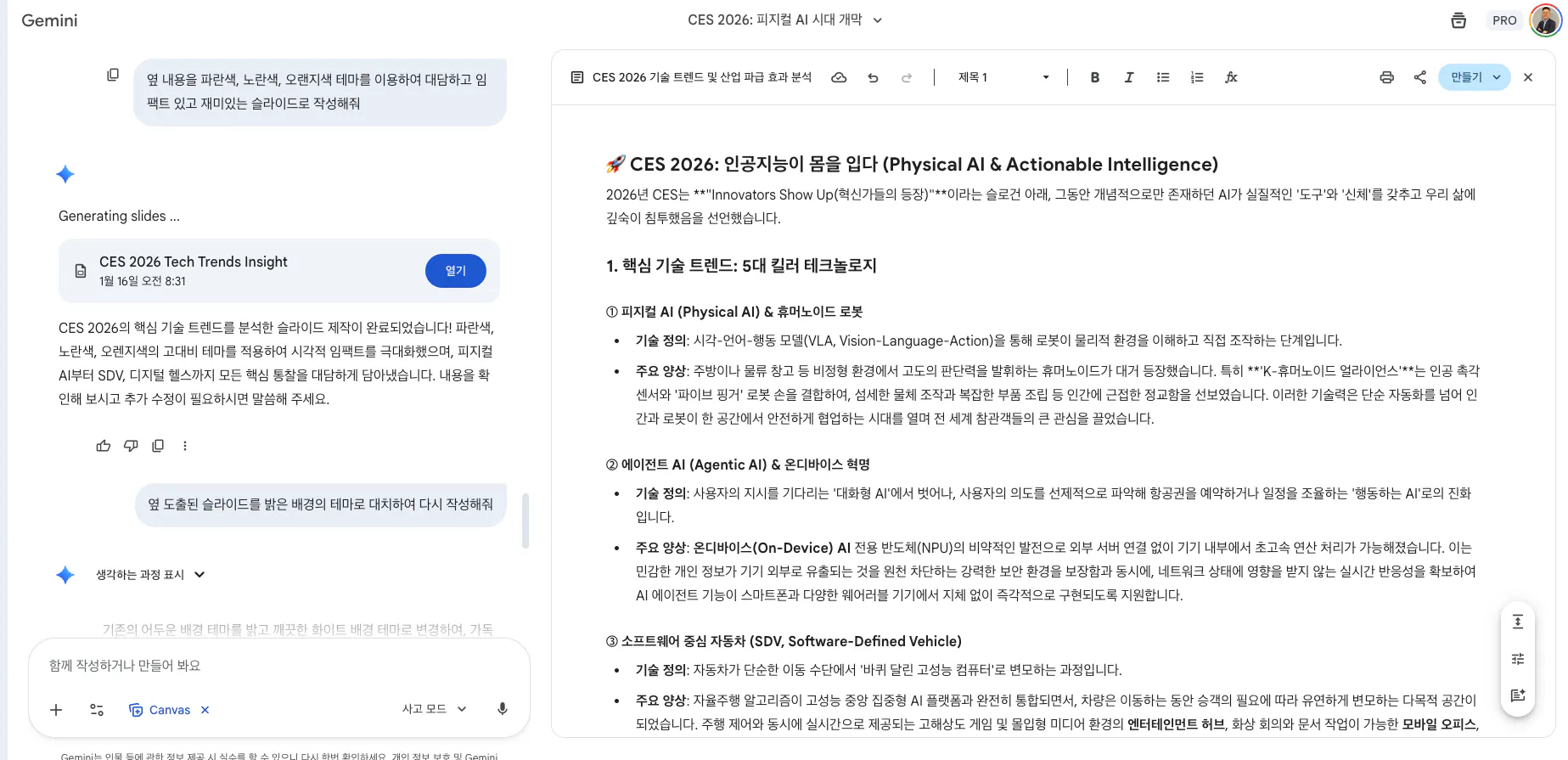Open more options for the response
Image resolution: width=1568 pixels, height=760 pixels.
[185, 446]
